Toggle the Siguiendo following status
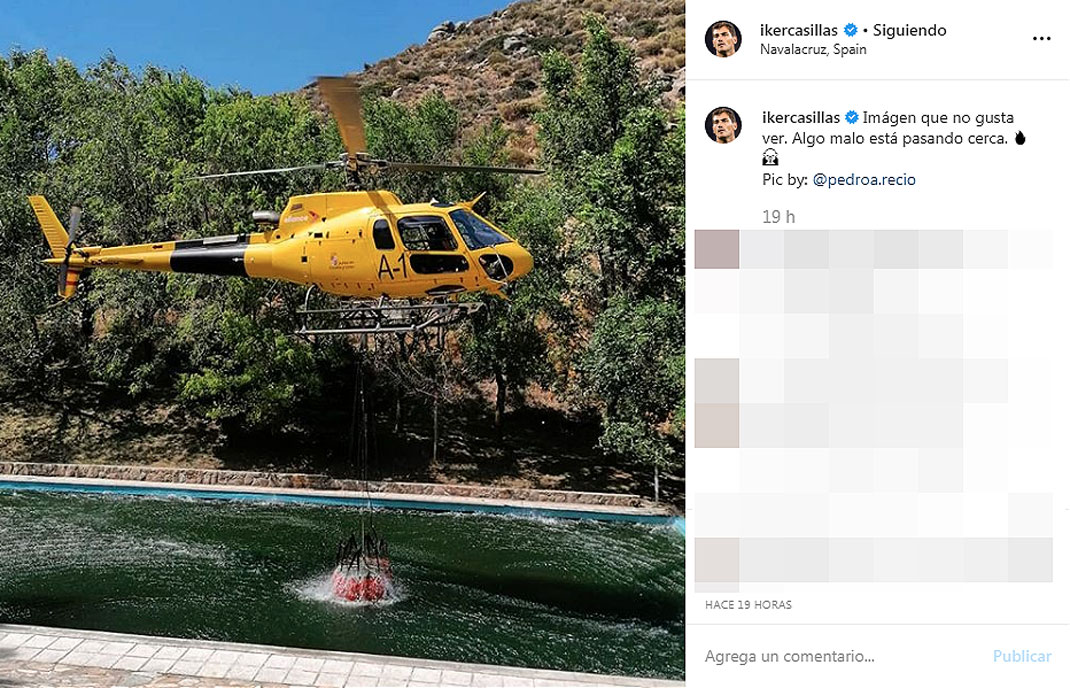The height and width of the screenshot is (688, 1070). click(x=910, y=30)
